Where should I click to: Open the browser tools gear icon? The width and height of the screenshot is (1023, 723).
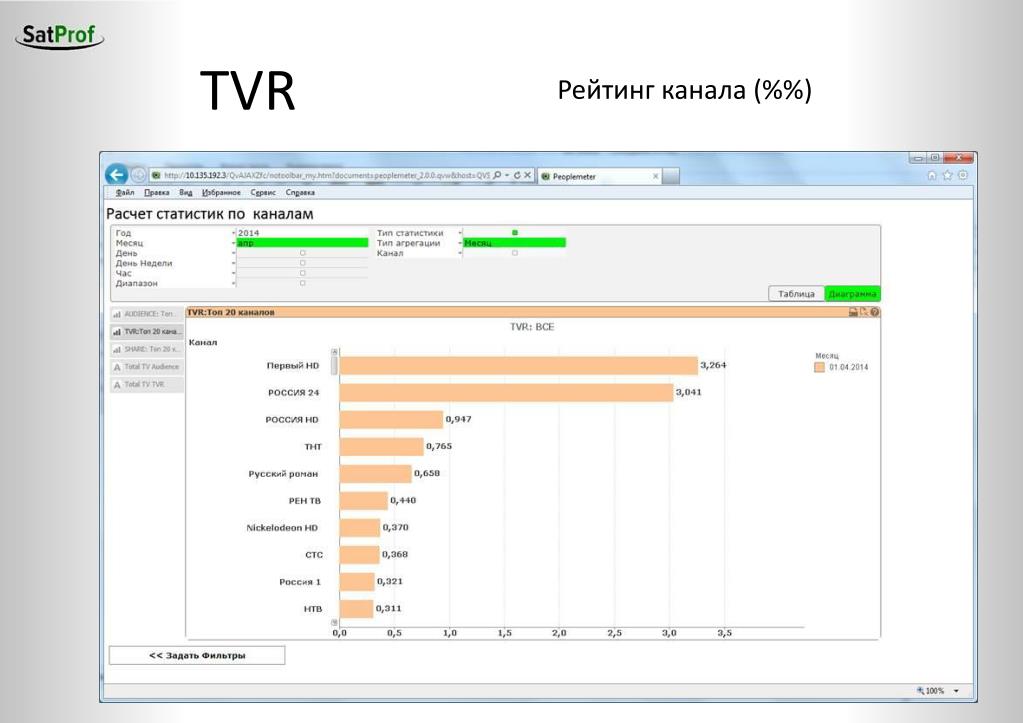(x=963, y=175)
